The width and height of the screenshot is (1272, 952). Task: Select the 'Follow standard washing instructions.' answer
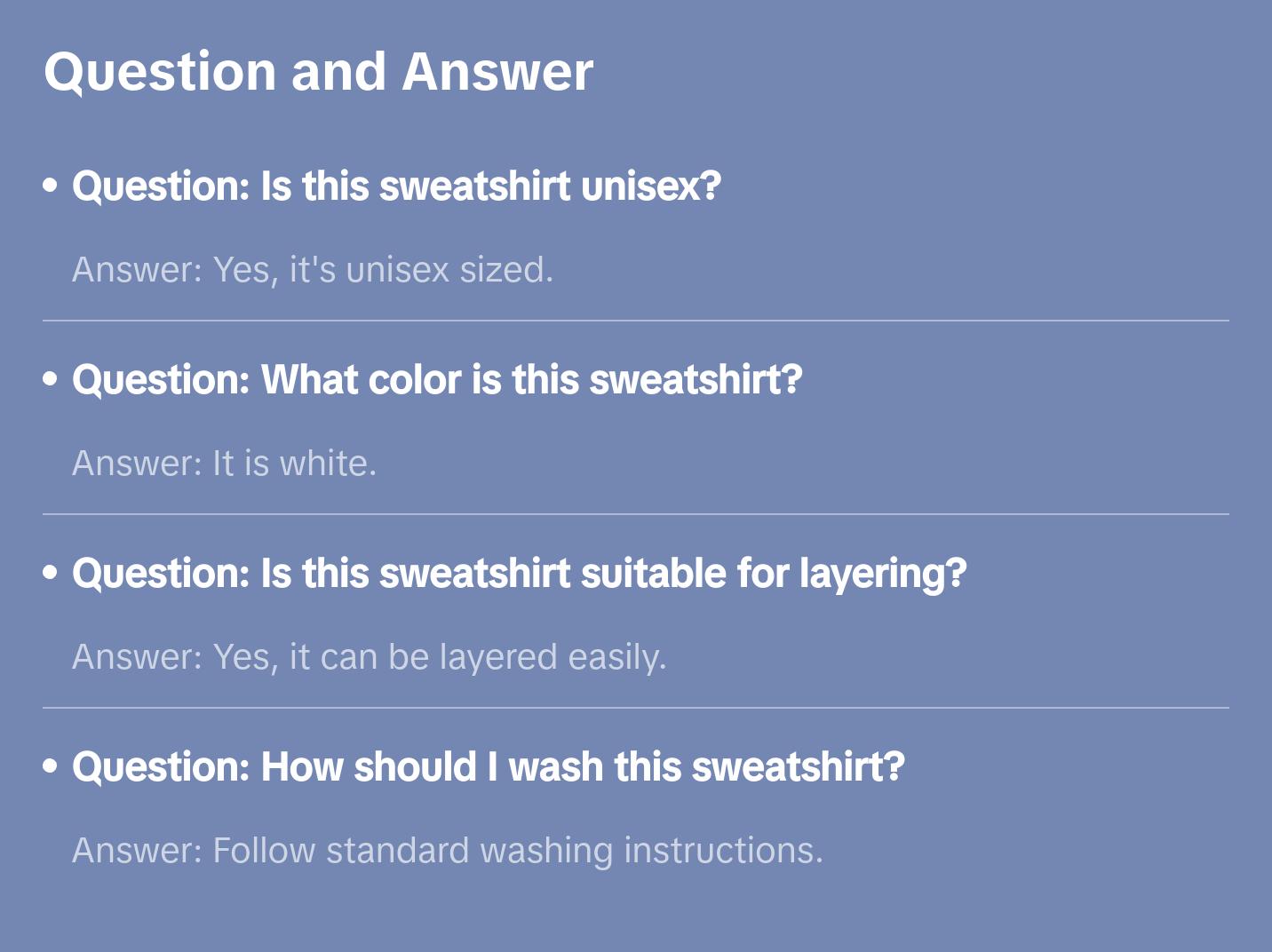(x=448, y=851)
